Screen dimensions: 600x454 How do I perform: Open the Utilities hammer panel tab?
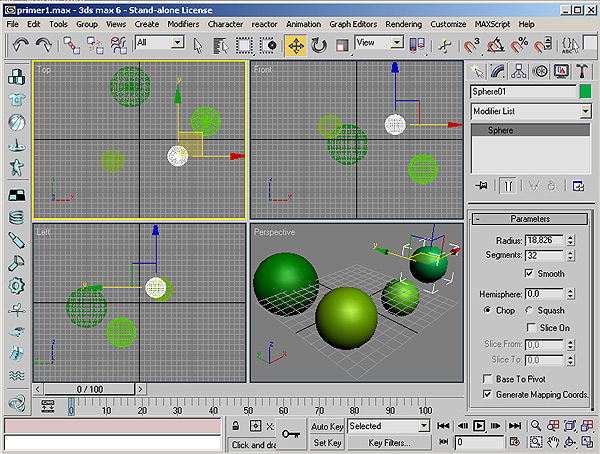click(x=582, y=70)
